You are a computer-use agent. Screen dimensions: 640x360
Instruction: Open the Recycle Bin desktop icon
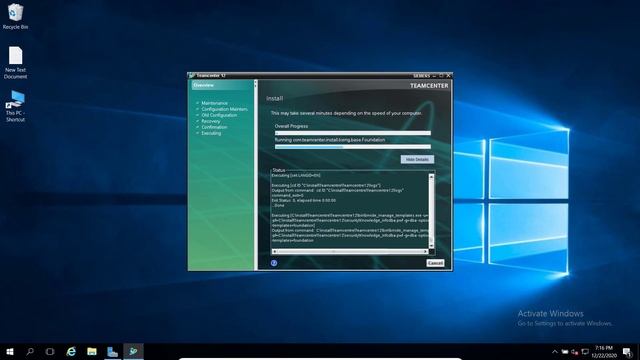point(15,16)
